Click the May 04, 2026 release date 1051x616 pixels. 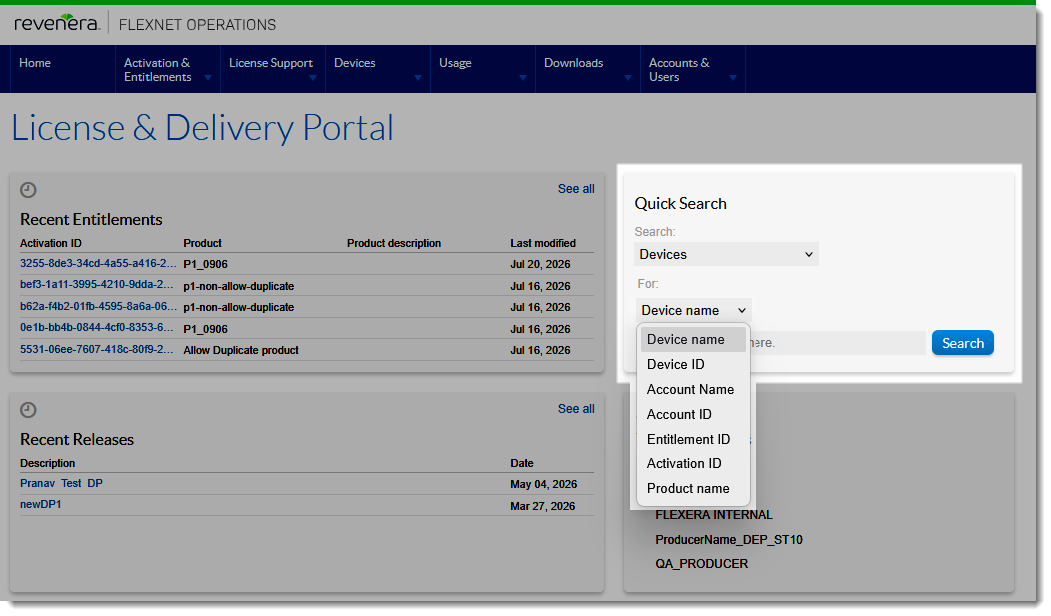pyautogui.click(x=544, y=485)
